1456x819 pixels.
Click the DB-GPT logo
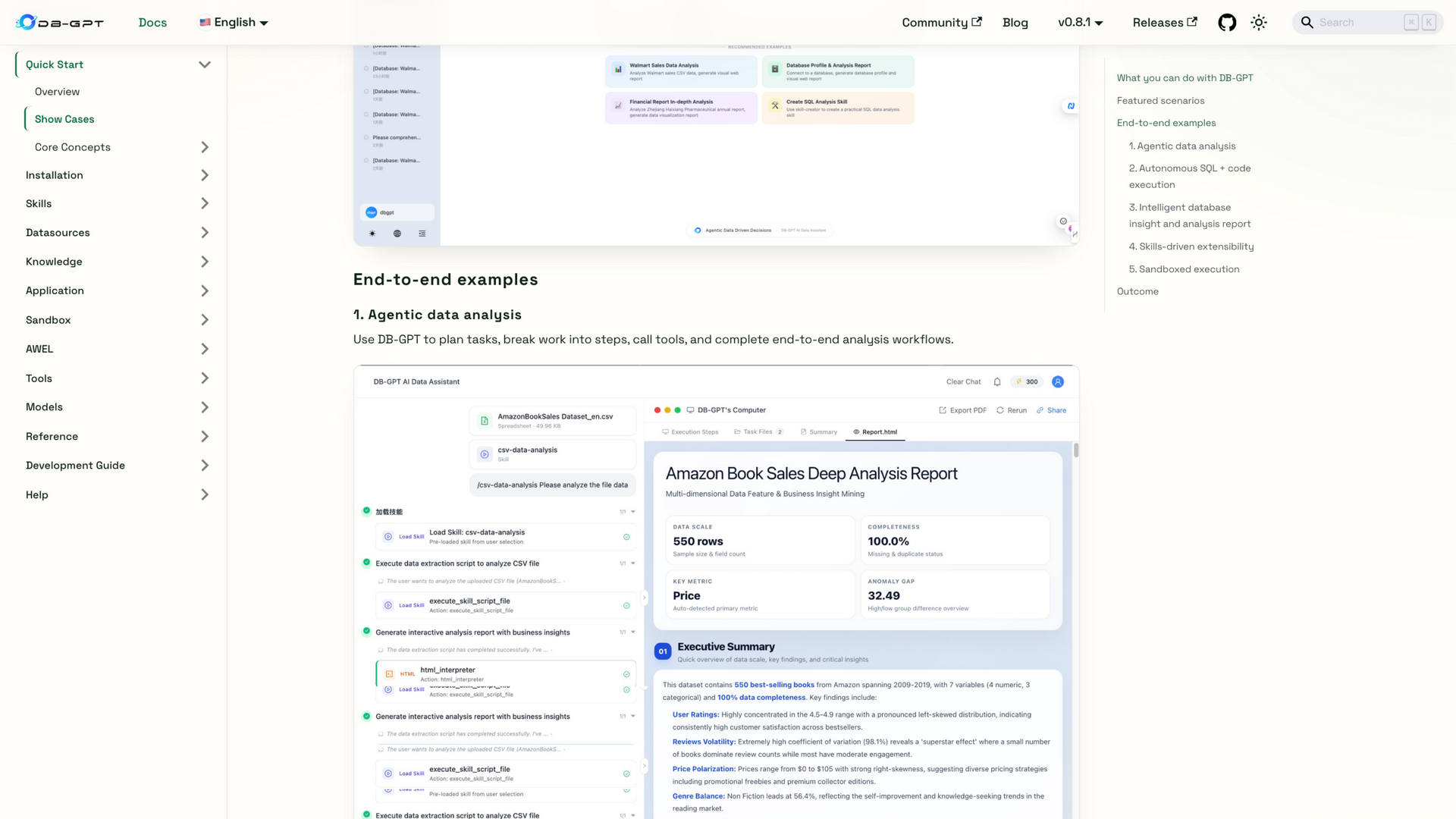[60, 23]
